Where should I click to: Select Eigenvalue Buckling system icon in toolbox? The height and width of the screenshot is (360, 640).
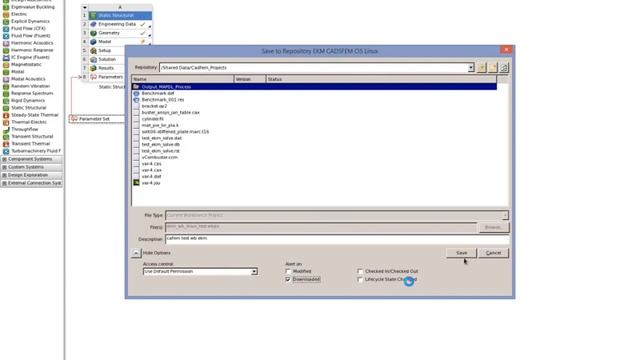tap(6, 7)
